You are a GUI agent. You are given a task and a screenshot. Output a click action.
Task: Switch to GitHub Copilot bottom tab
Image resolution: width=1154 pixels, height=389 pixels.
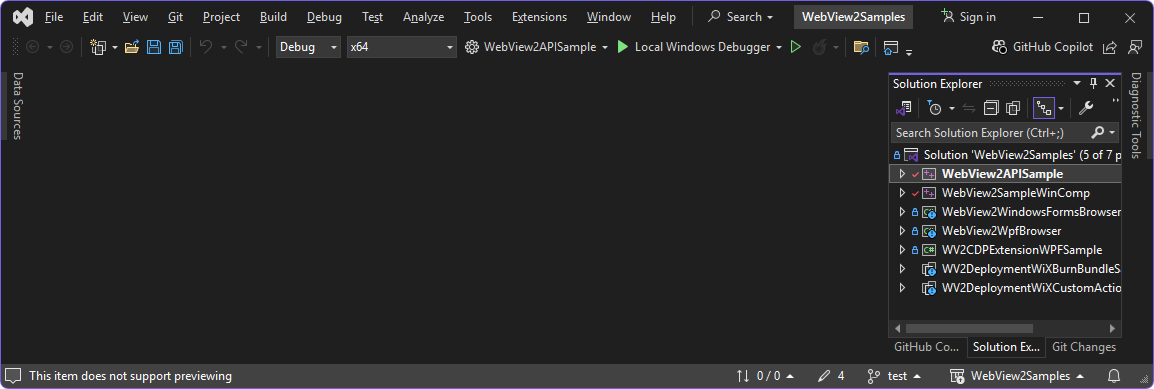point(926,347)
